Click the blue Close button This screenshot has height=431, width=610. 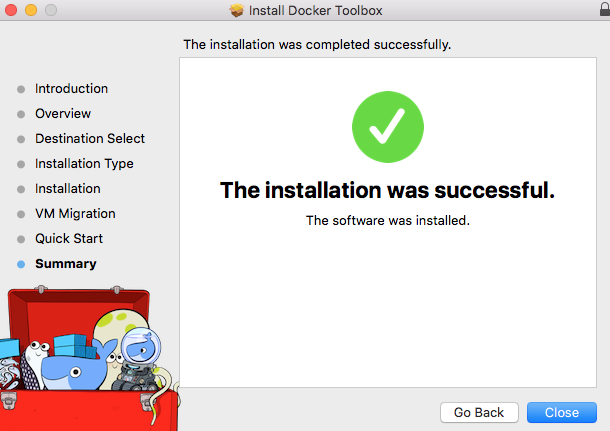(561, 412)
